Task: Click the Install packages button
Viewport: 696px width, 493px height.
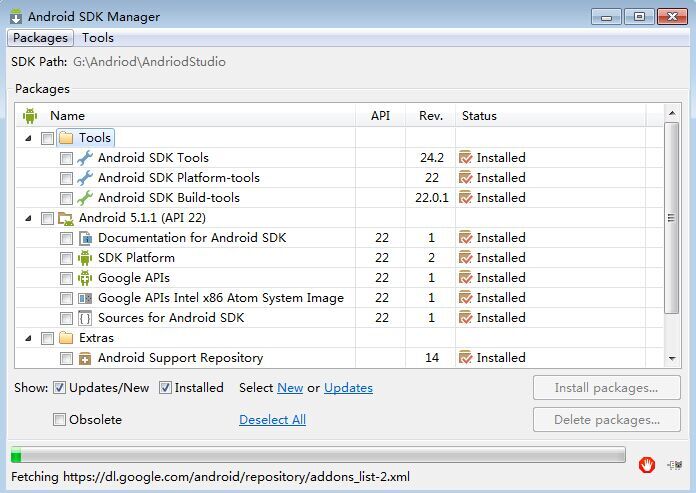Action: point(606,388)
